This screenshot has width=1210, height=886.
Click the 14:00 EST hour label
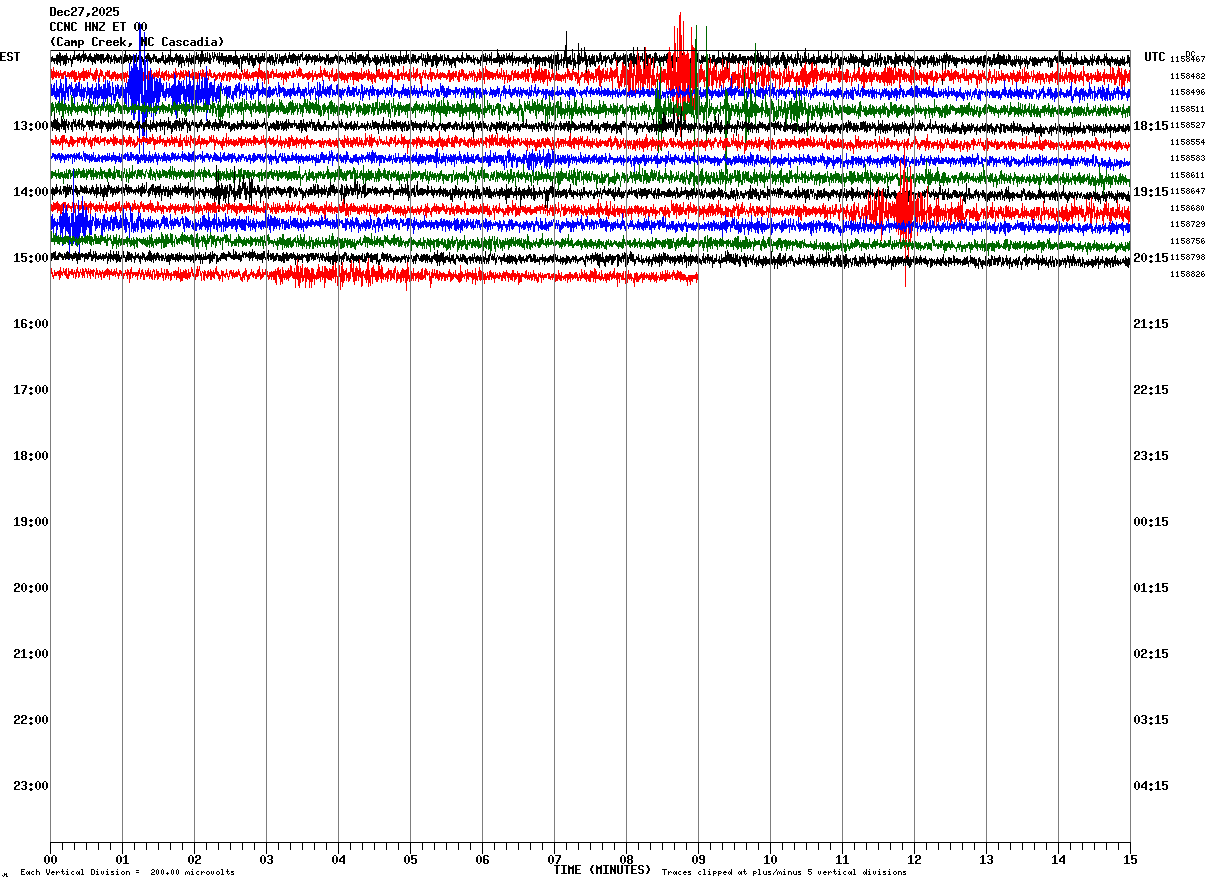click(31, 192)
